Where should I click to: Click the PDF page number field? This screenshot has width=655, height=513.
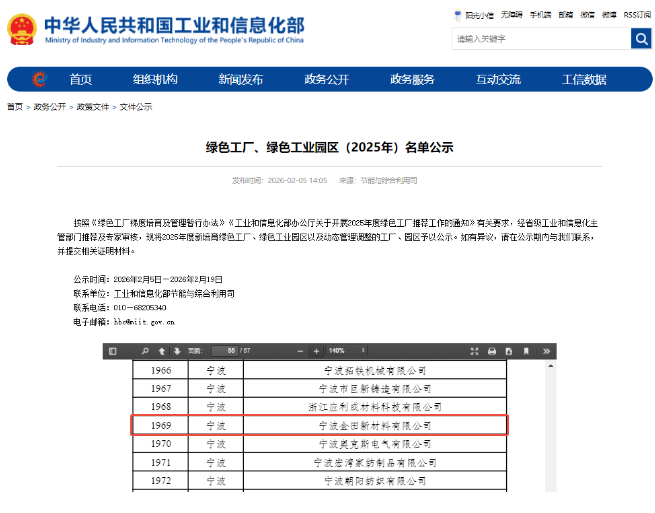[225, 351]
